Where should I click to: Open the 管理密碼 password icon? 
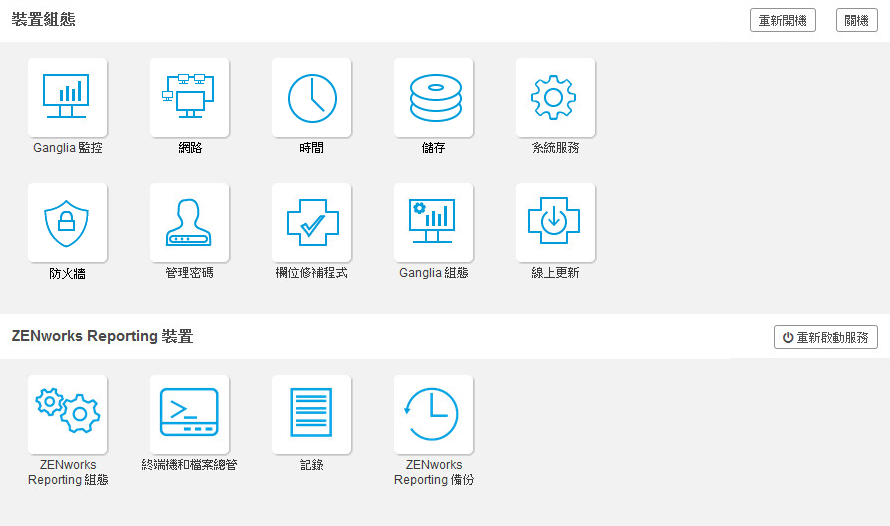(190, 222)
